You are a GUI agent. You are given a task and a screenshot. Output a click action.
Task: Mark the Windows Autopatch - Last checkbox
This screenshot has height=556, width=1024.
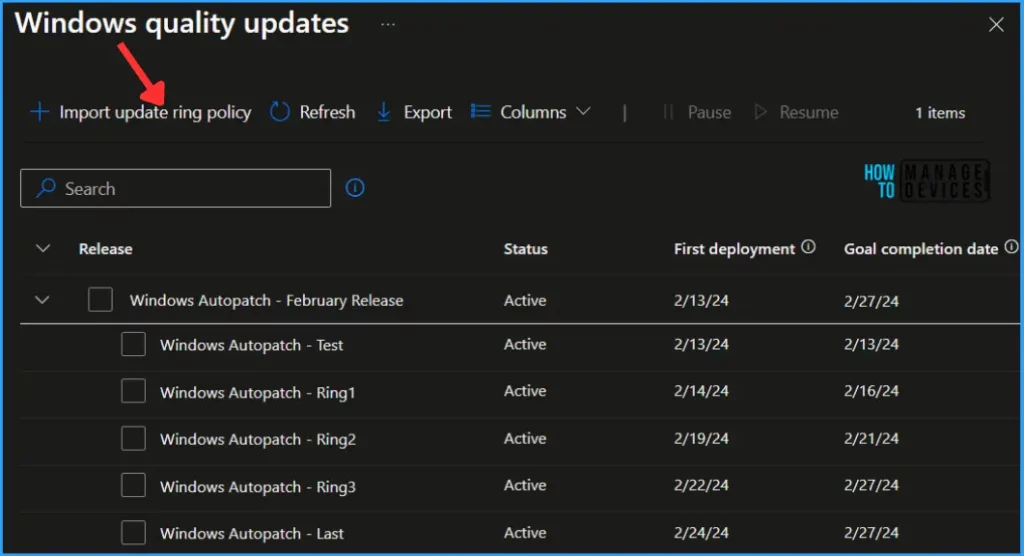133,532
